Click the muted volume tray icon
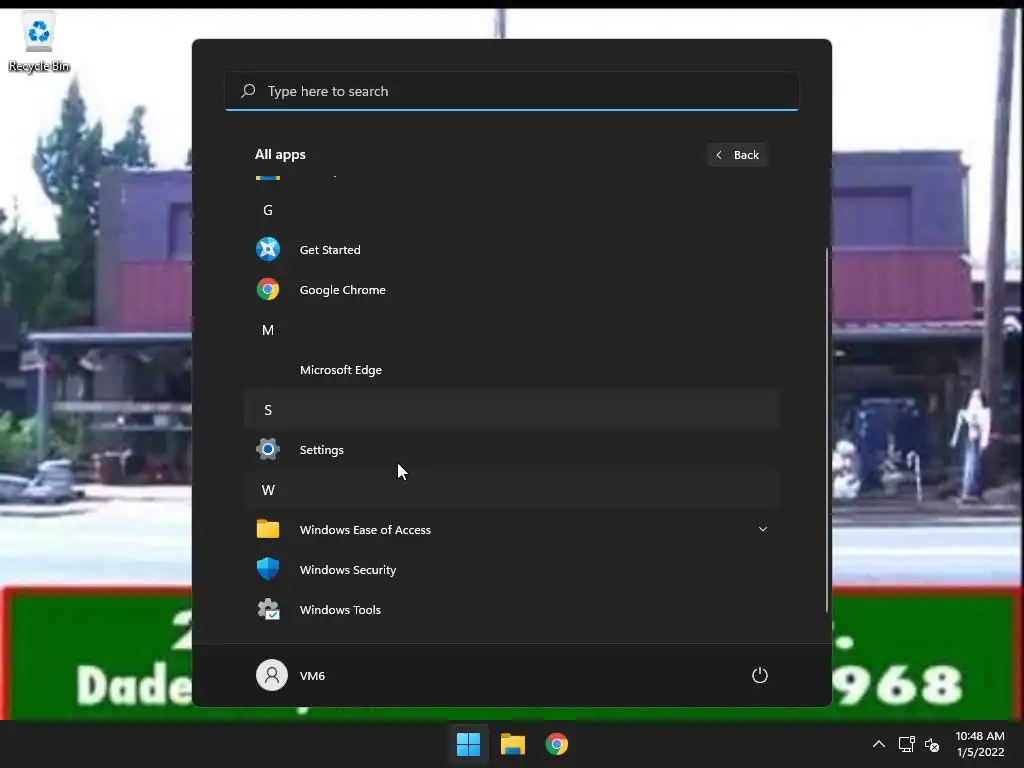Viewport: 1024px width, 768px height. 932,744
